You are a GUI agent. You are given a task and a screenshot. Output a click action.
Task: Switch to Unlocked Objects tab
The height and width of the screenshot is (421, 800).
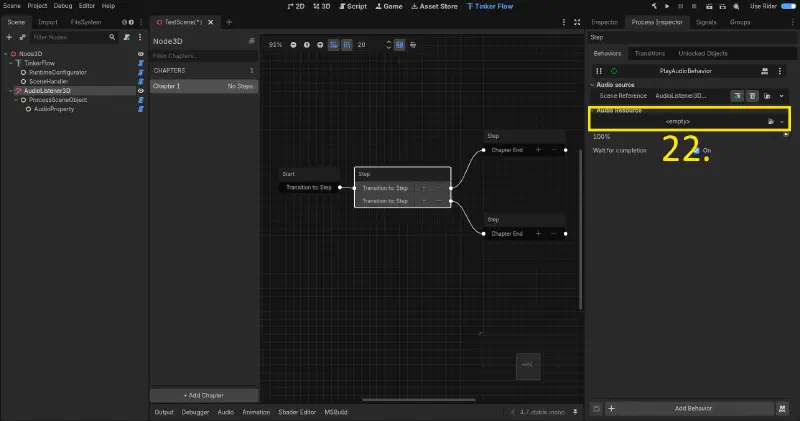tap(703, 54)
